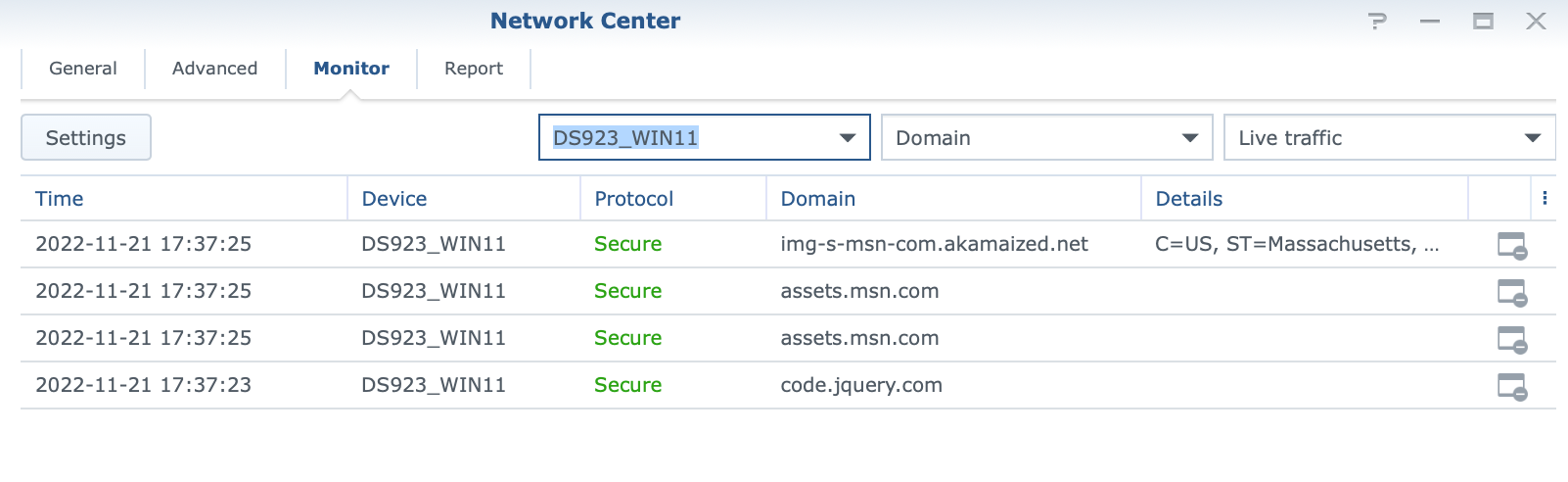This screenshot has height=482, width=1568.
Task: Click the Settings button
Action: tap(86, 137)
